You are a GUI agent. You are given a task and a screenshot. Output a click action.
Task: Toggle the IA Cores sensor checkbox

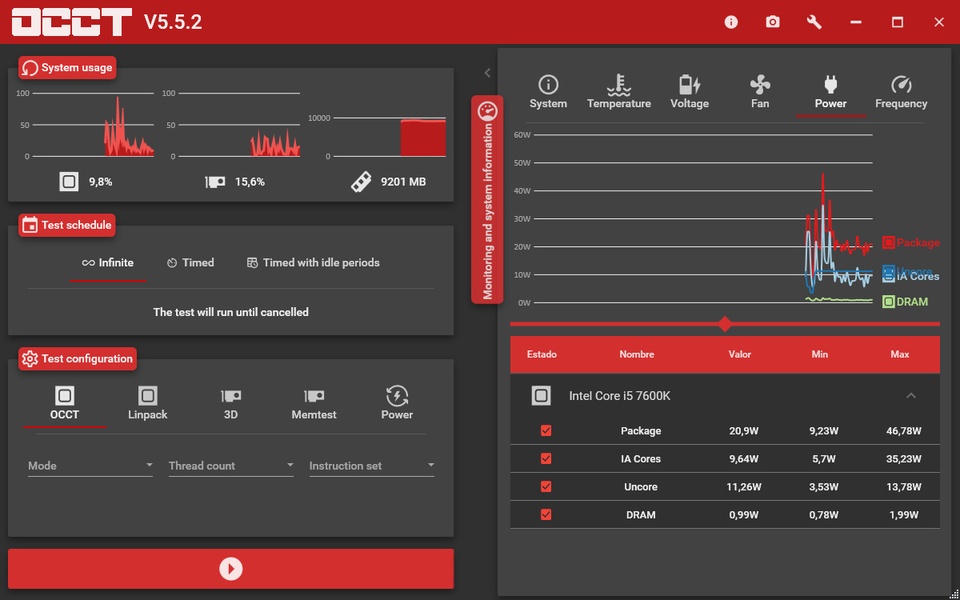546,459
